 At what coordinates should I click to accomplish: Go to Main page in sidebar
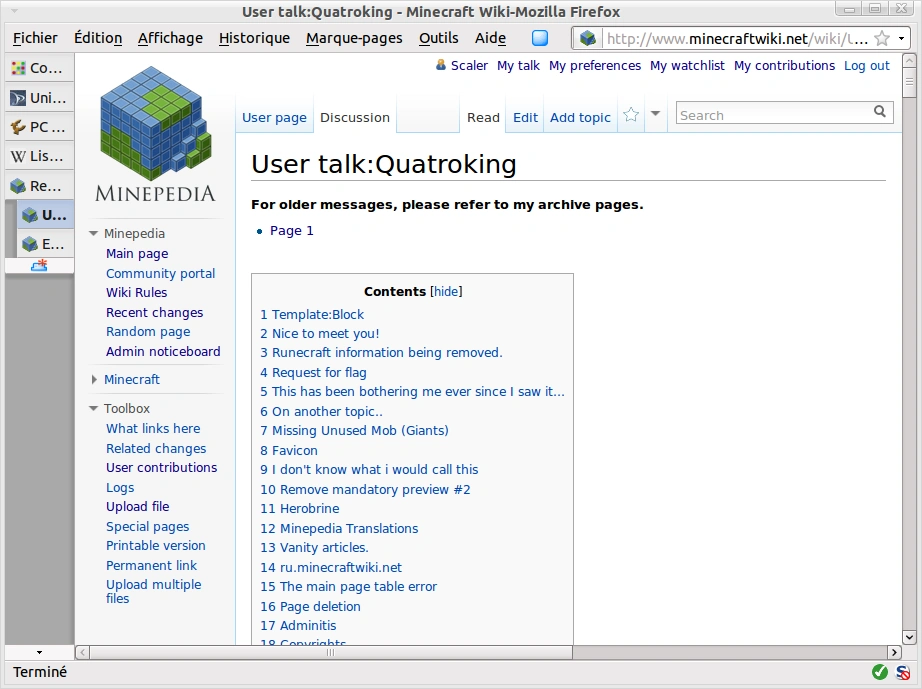(x=137, y=254)
